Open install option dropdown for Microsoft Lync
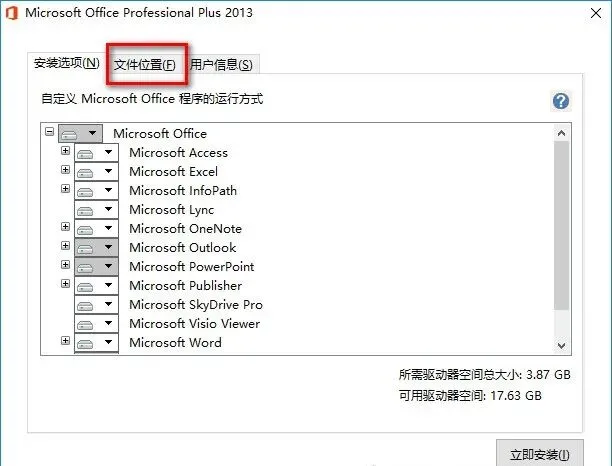Viewport: 612px width, 466px height. (x=96, y=210)
